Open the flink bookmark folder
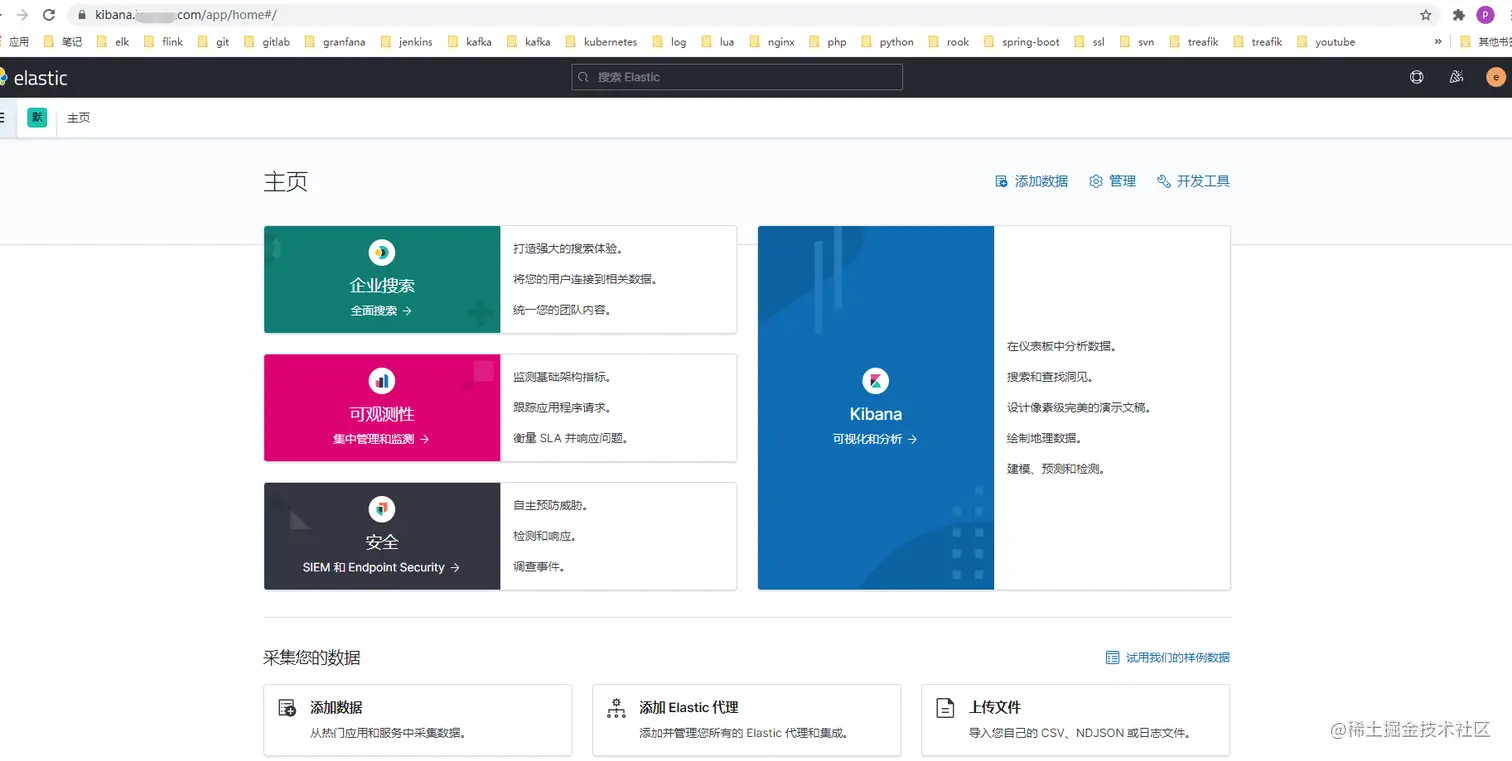This screenshot has width=1512, height=761. 164,42
